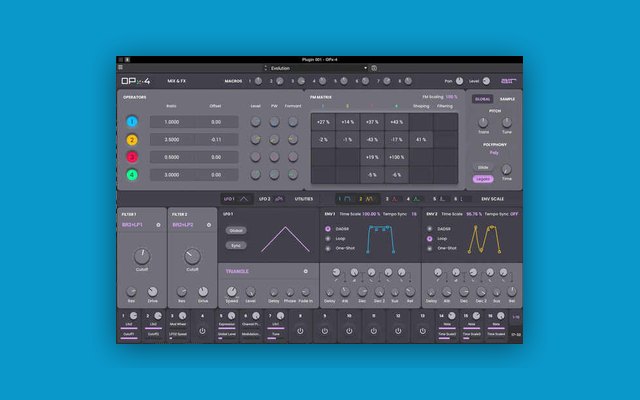Enable modulation slot 4 power icon
This screenshot has width=640, height=400.
202,331
